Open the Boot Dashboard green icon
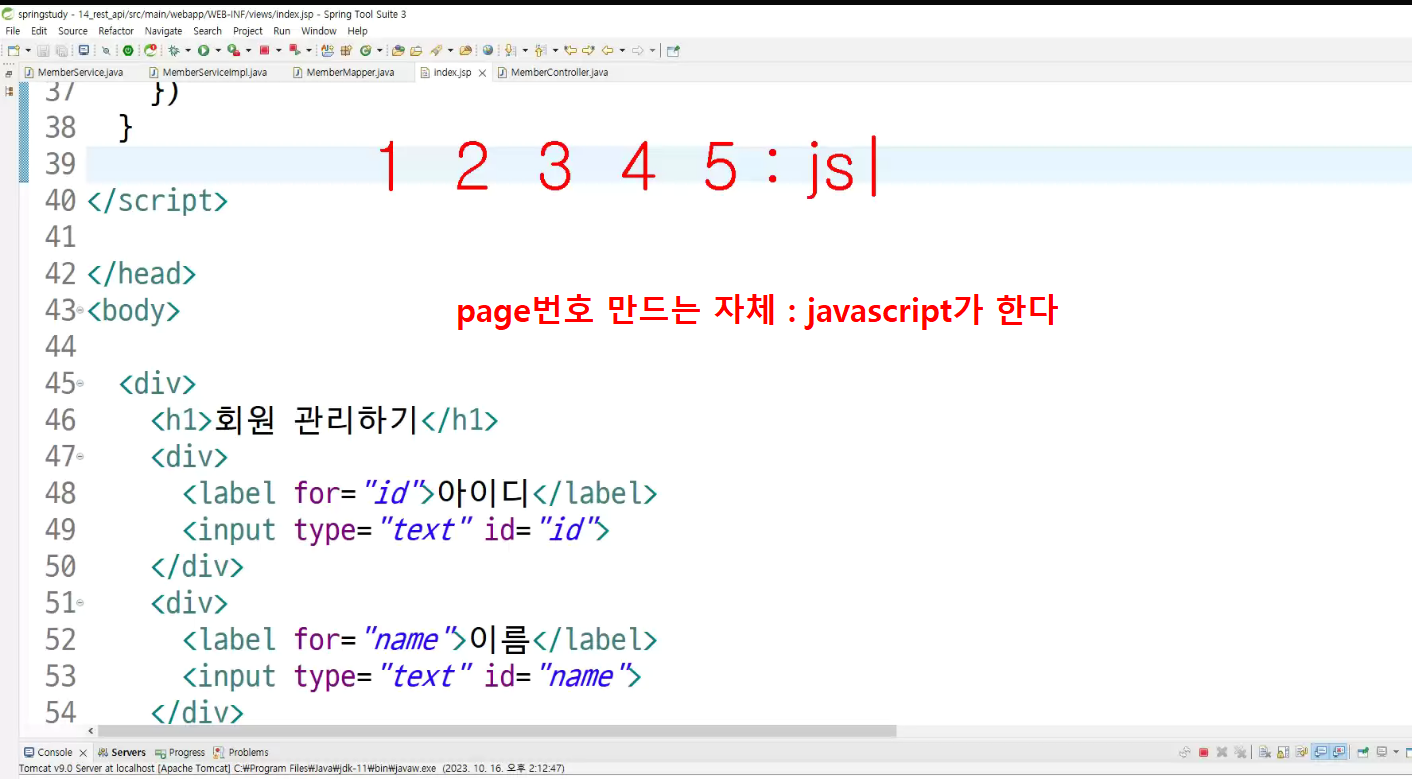Viewport: 1412px width, 779px height. [x=128, y=50]
